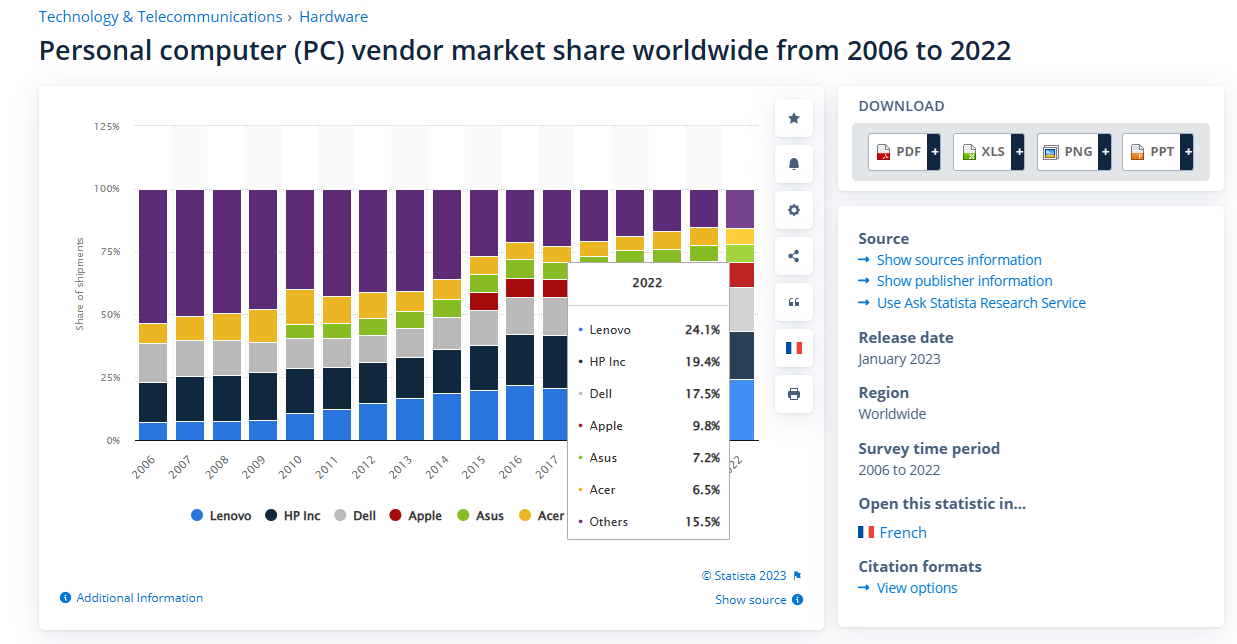The height and width of the screenshot is (644, 1237).
Task: Click the 2022 tooltip header
Action: 647,283
